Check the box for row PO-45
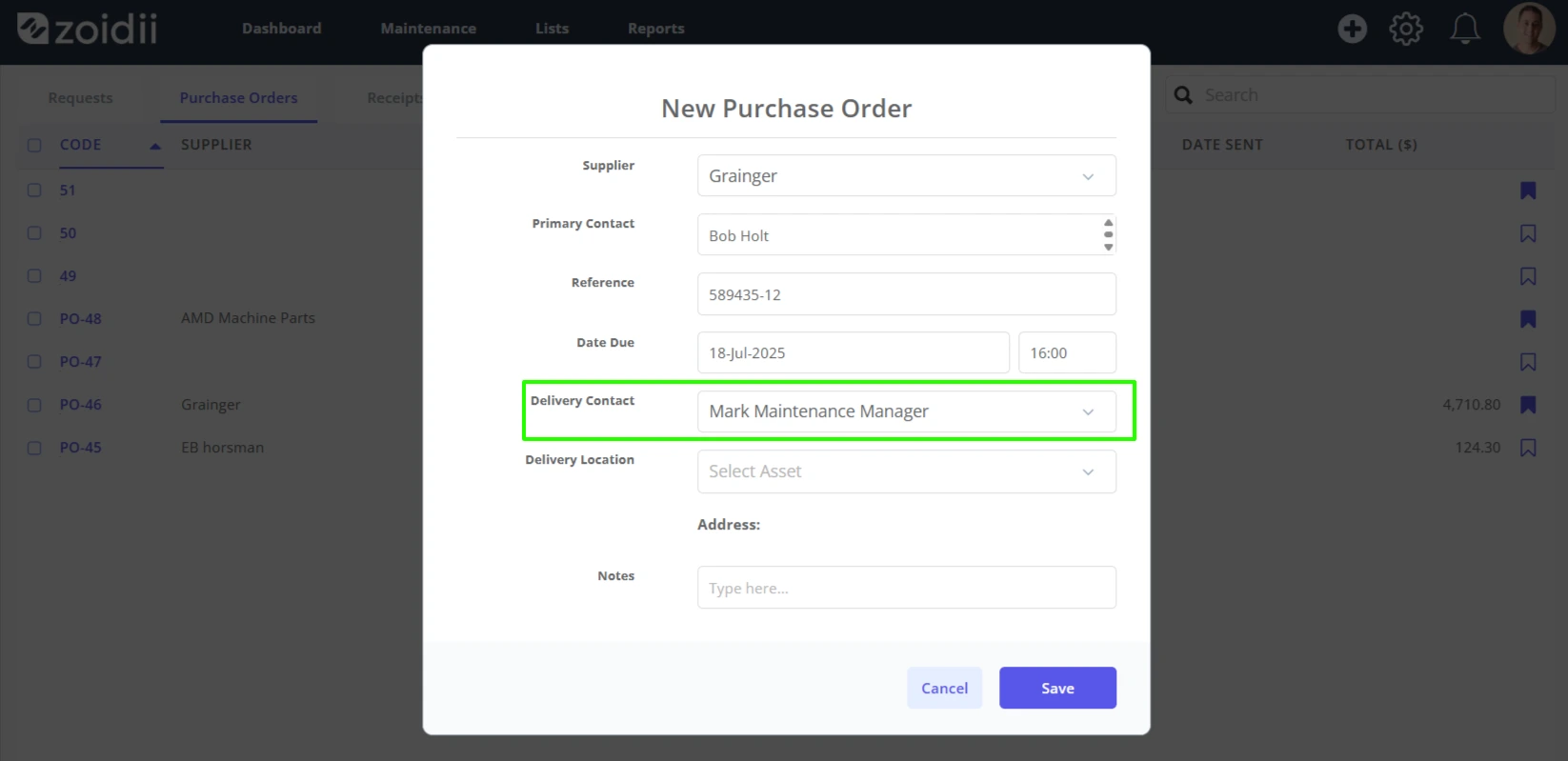The width and height of the screenshot is (1568, 761). coord(34,448)
